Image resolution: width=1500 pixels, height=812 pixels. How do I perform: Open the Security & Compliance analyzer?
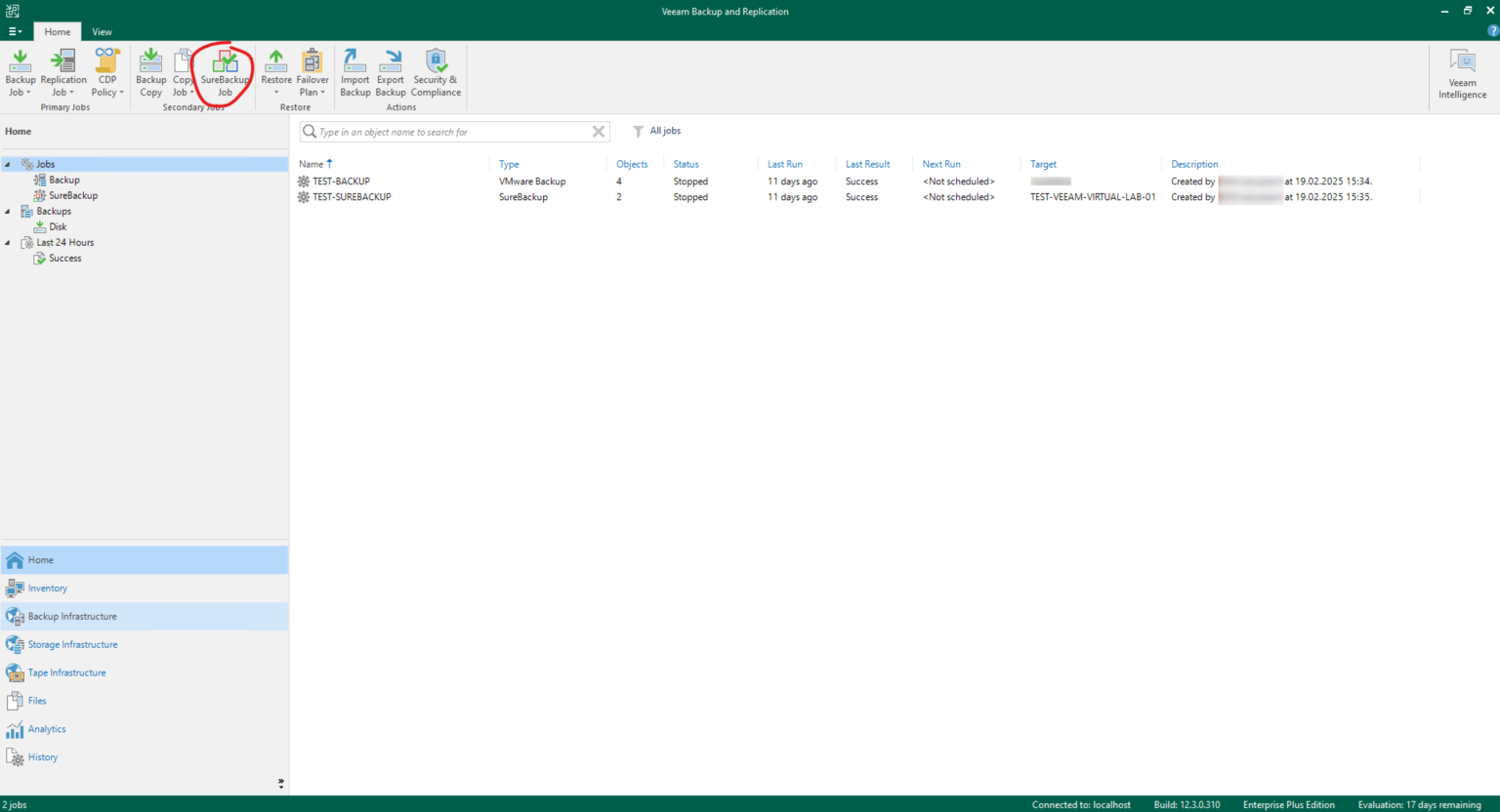[x=436, y=72]
